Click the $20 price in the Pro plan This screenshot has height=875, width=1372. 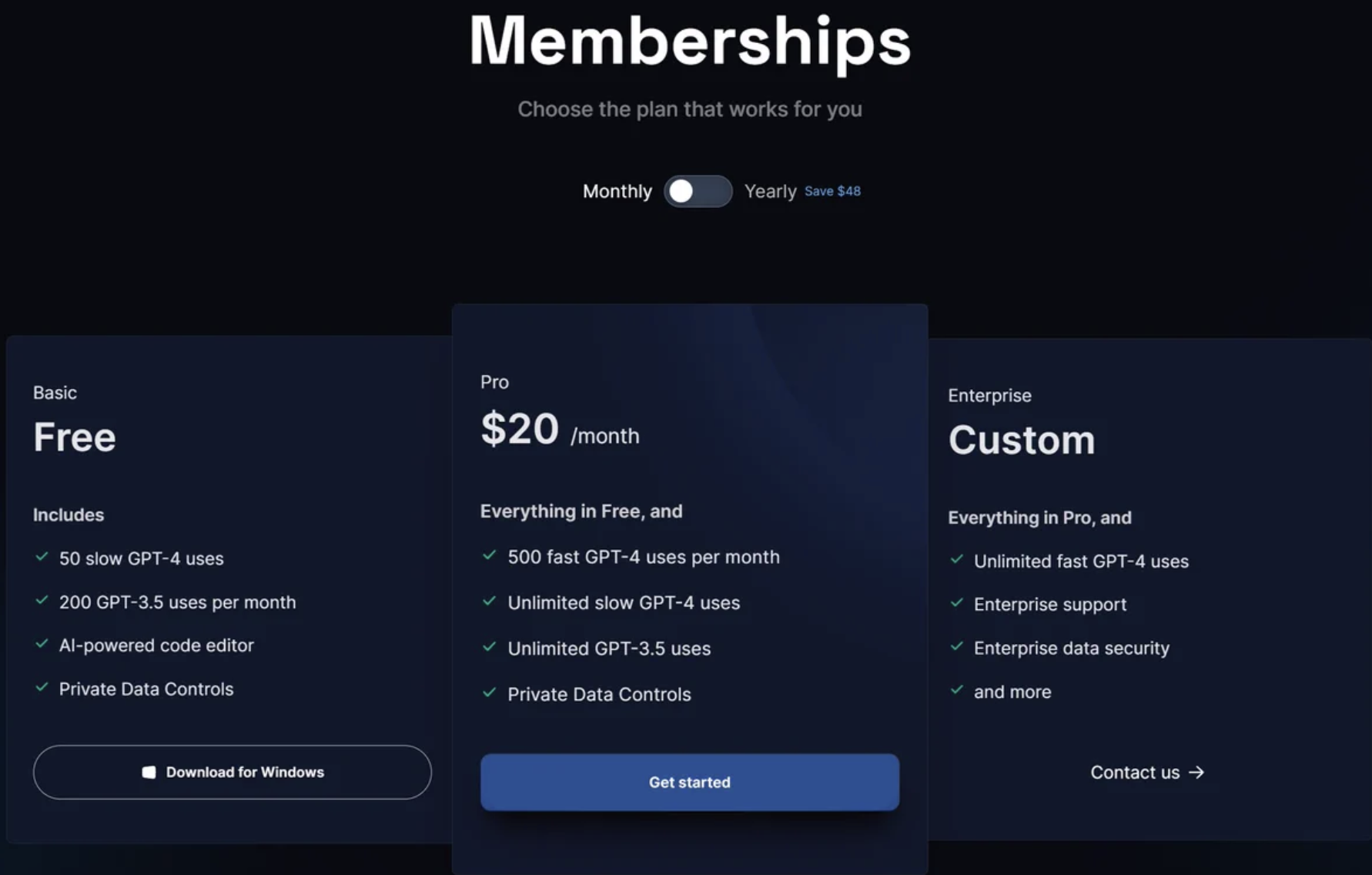click(520, 429)
